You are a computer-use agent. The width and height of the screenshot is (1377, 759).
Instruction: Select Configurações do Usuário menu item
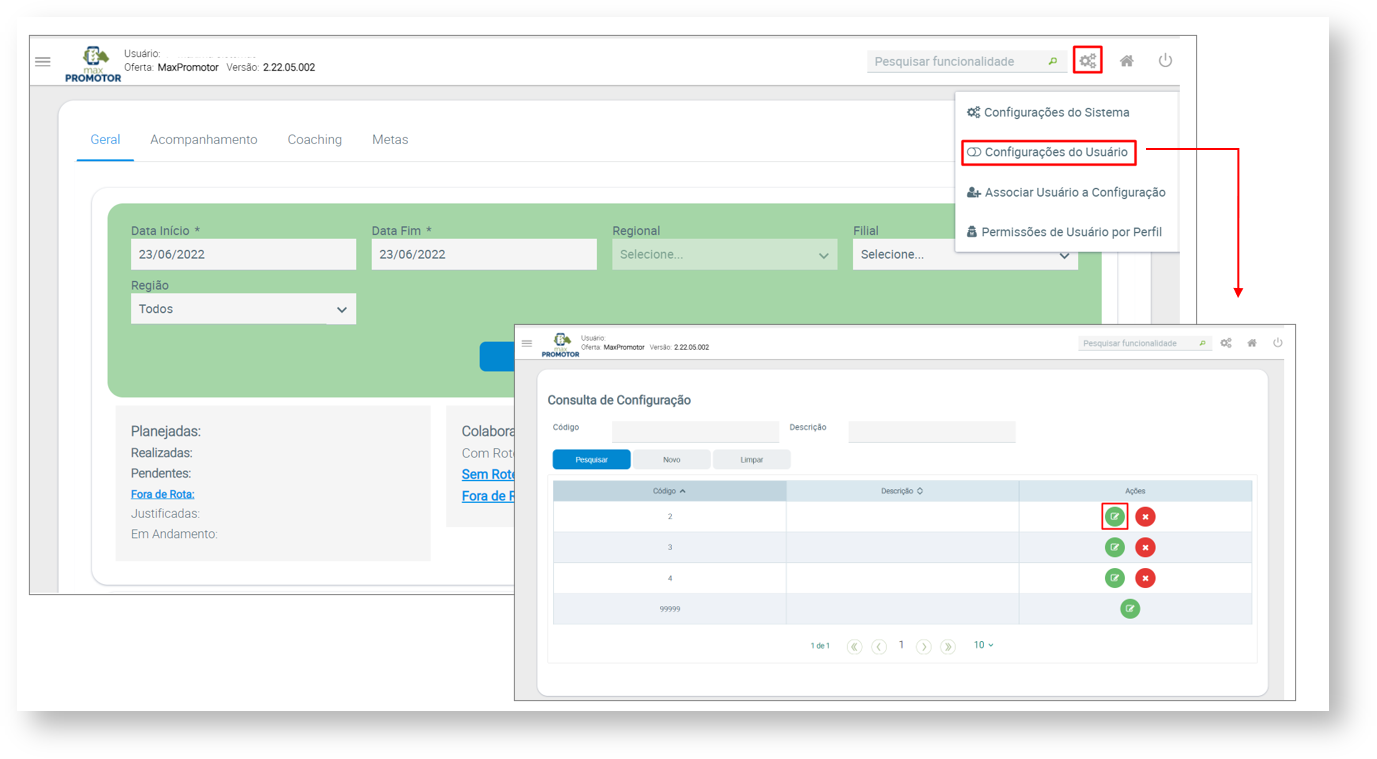click(x=1048, y=153)
